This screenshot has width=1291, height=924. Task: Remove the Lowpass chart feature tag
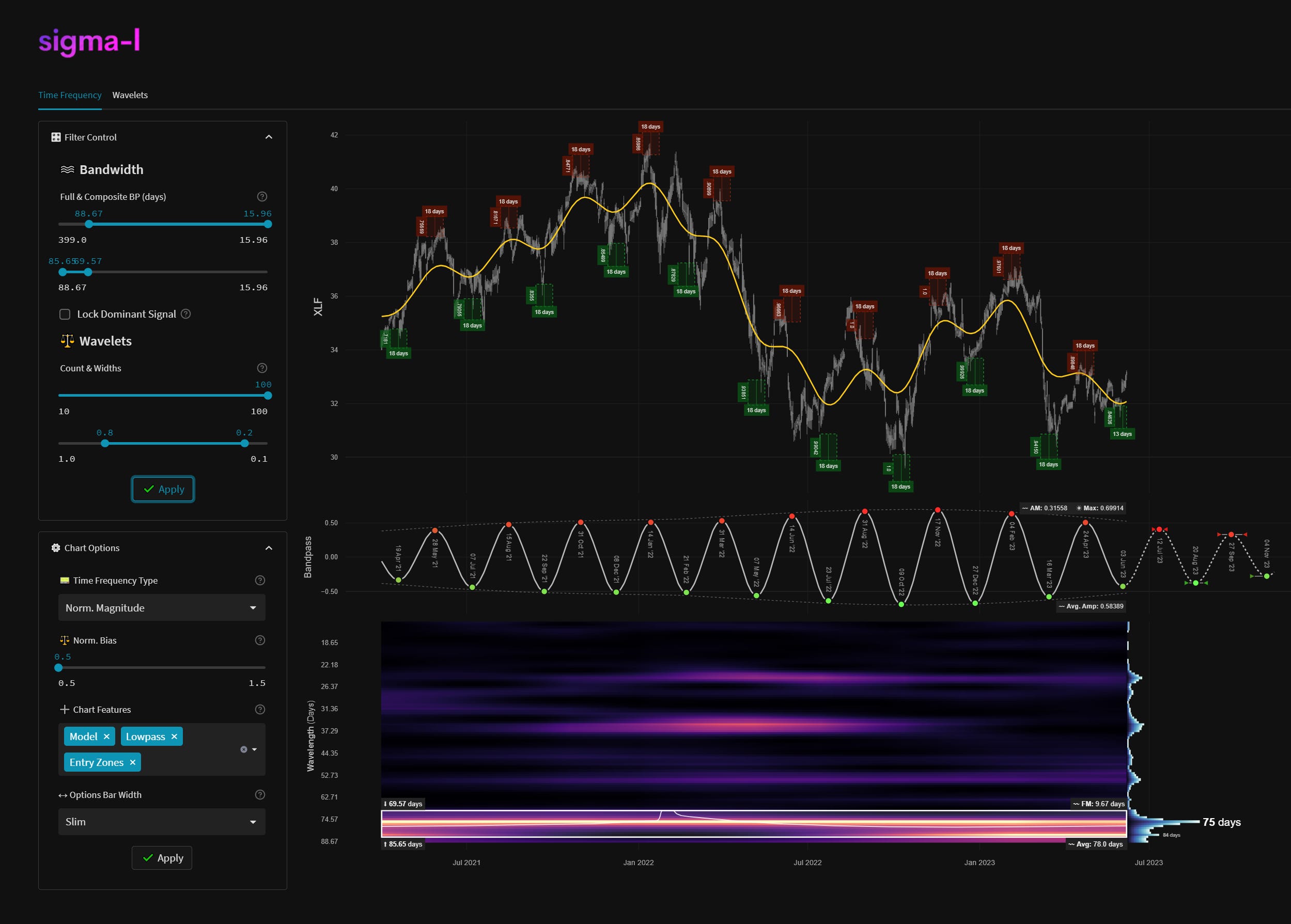174,737
